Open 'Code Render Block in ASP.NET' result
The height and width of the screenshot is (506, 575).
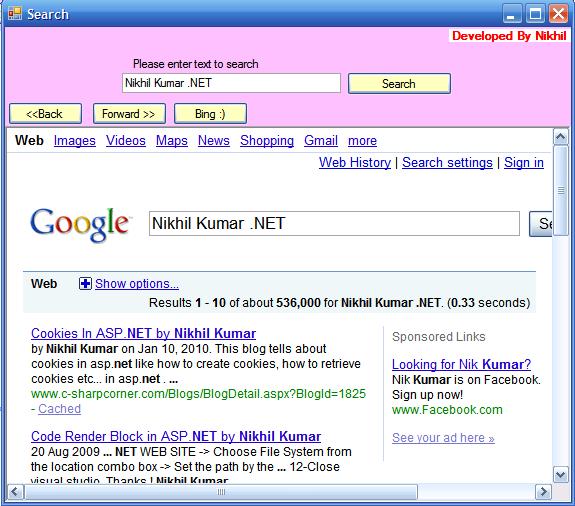click(x=176, y=436)
